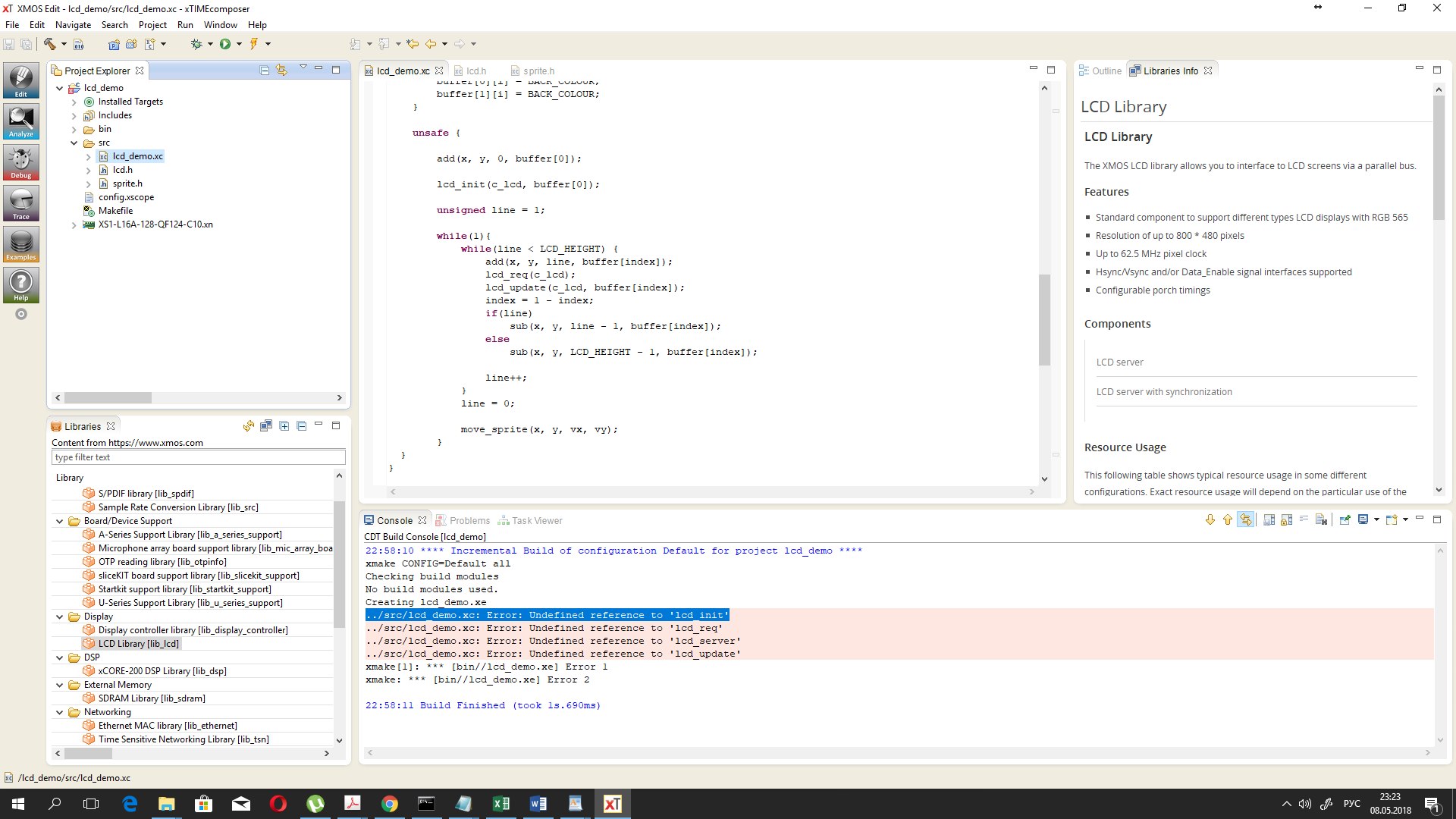Switch to the lcd.h editor tab
This screenshot has width=1456, height=819.
470,71
